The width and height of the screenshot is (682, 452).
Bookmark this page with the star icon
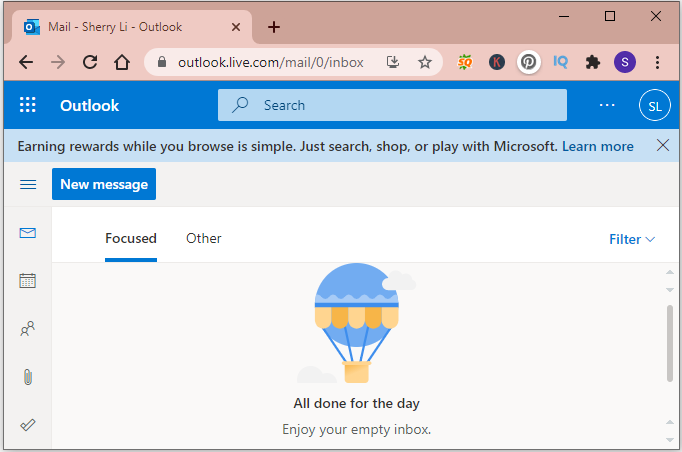point(425,62)
